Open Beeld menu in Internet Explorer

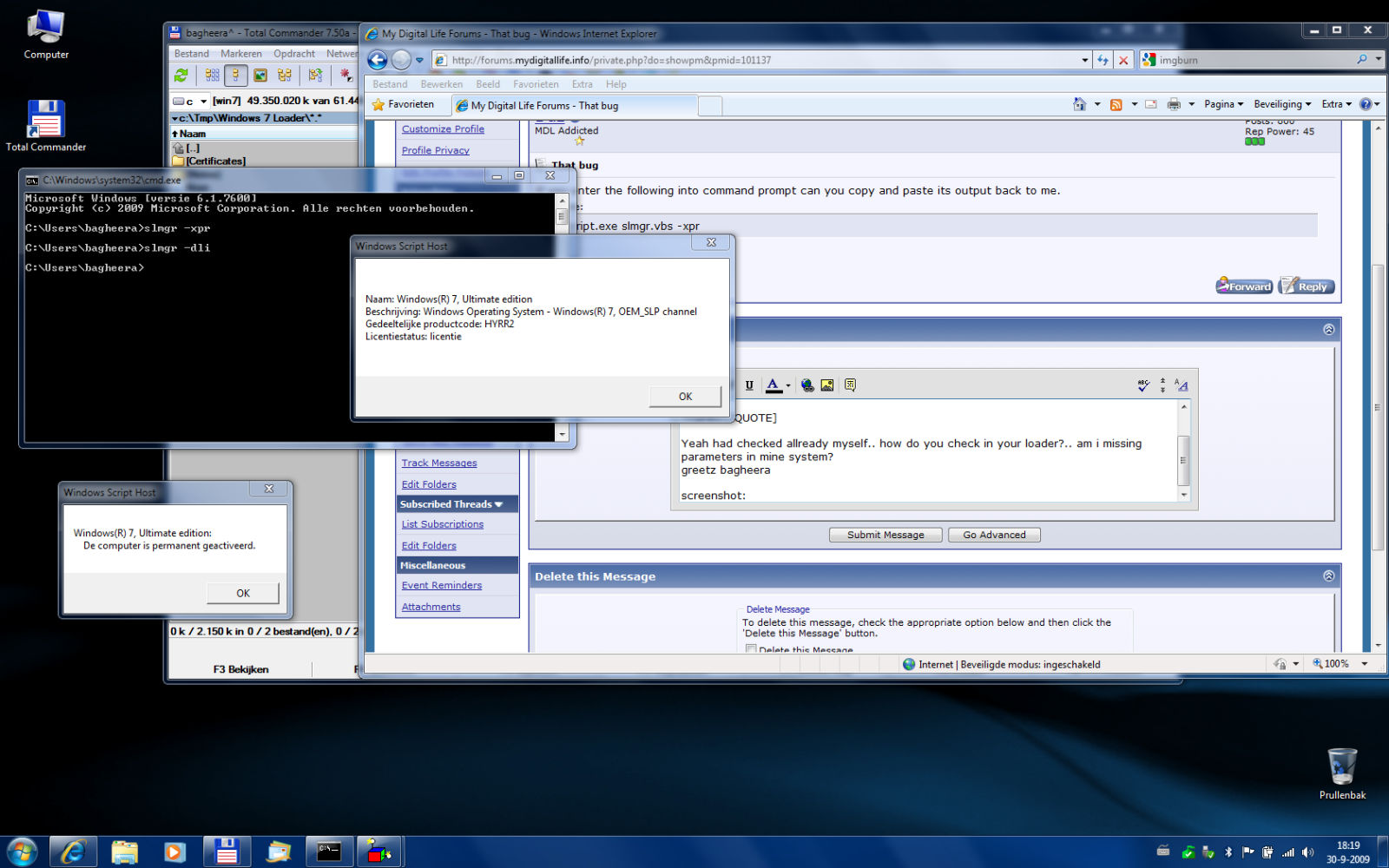(x=488, y=84)
